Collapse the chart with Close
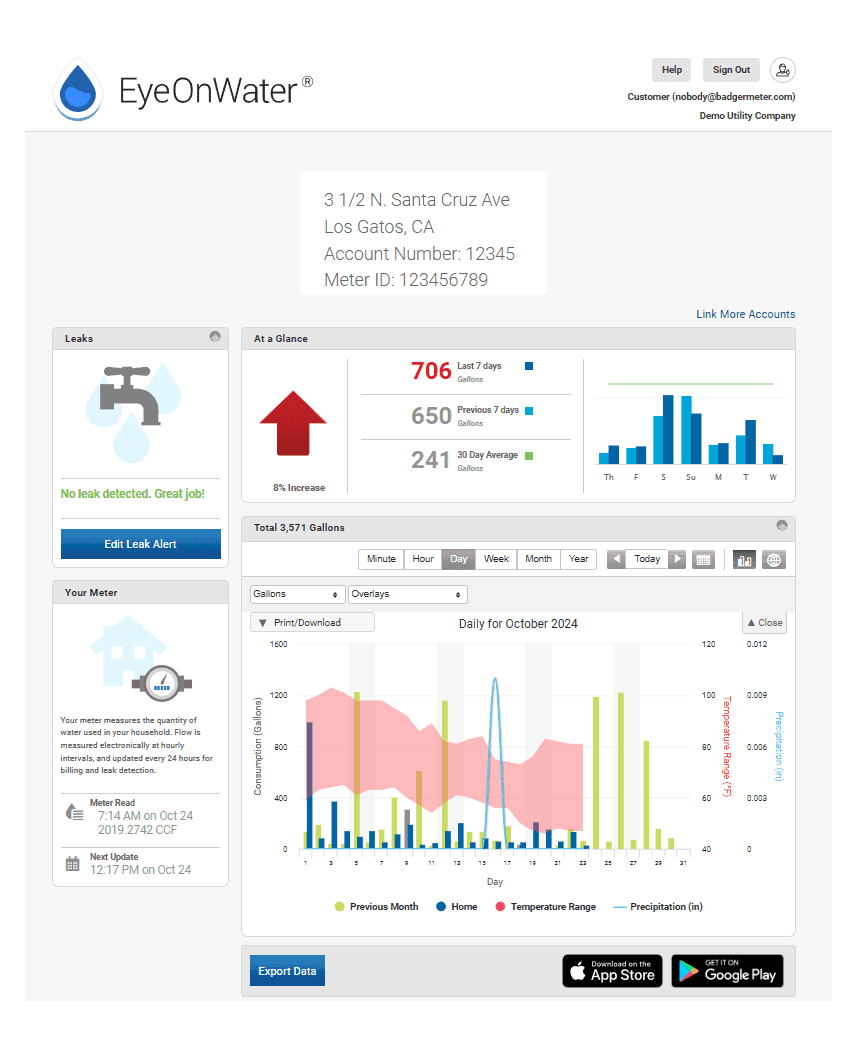 click(x=764, y=623)
